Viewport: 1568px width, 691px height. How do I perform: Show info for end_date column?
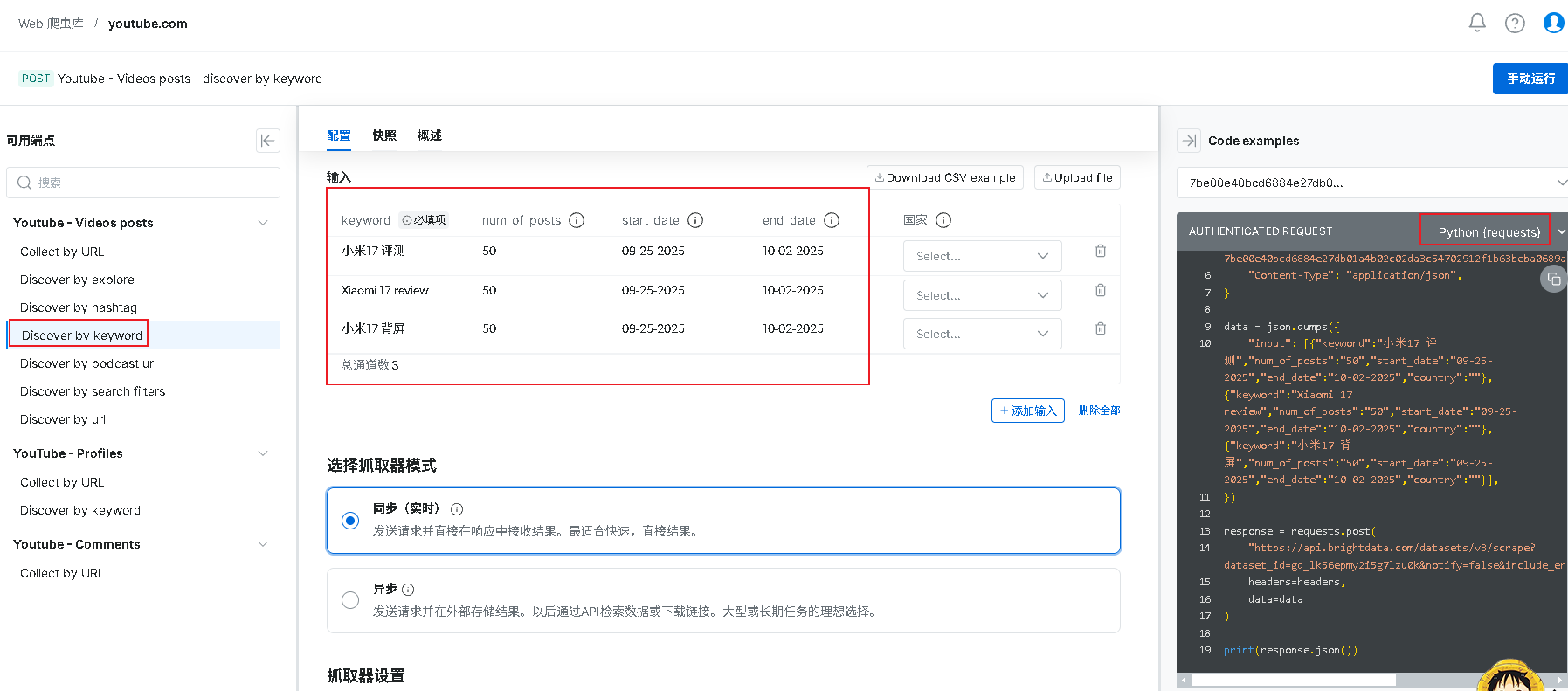point(832,220)
